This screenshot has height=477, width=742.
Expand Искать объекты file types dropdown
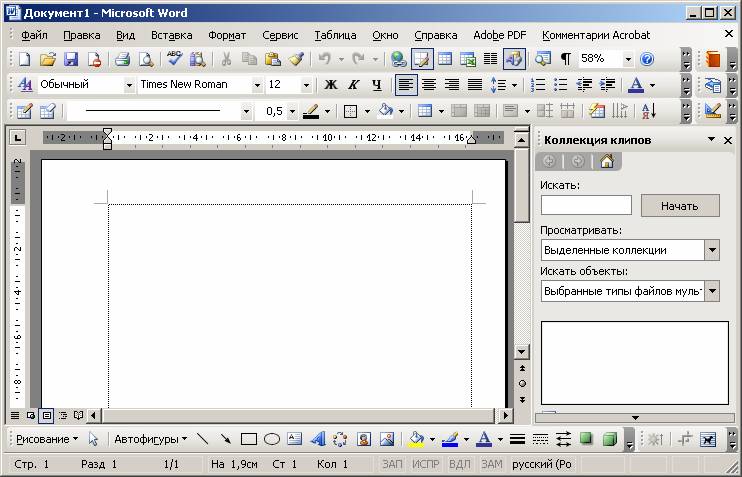tap(712, 291)
